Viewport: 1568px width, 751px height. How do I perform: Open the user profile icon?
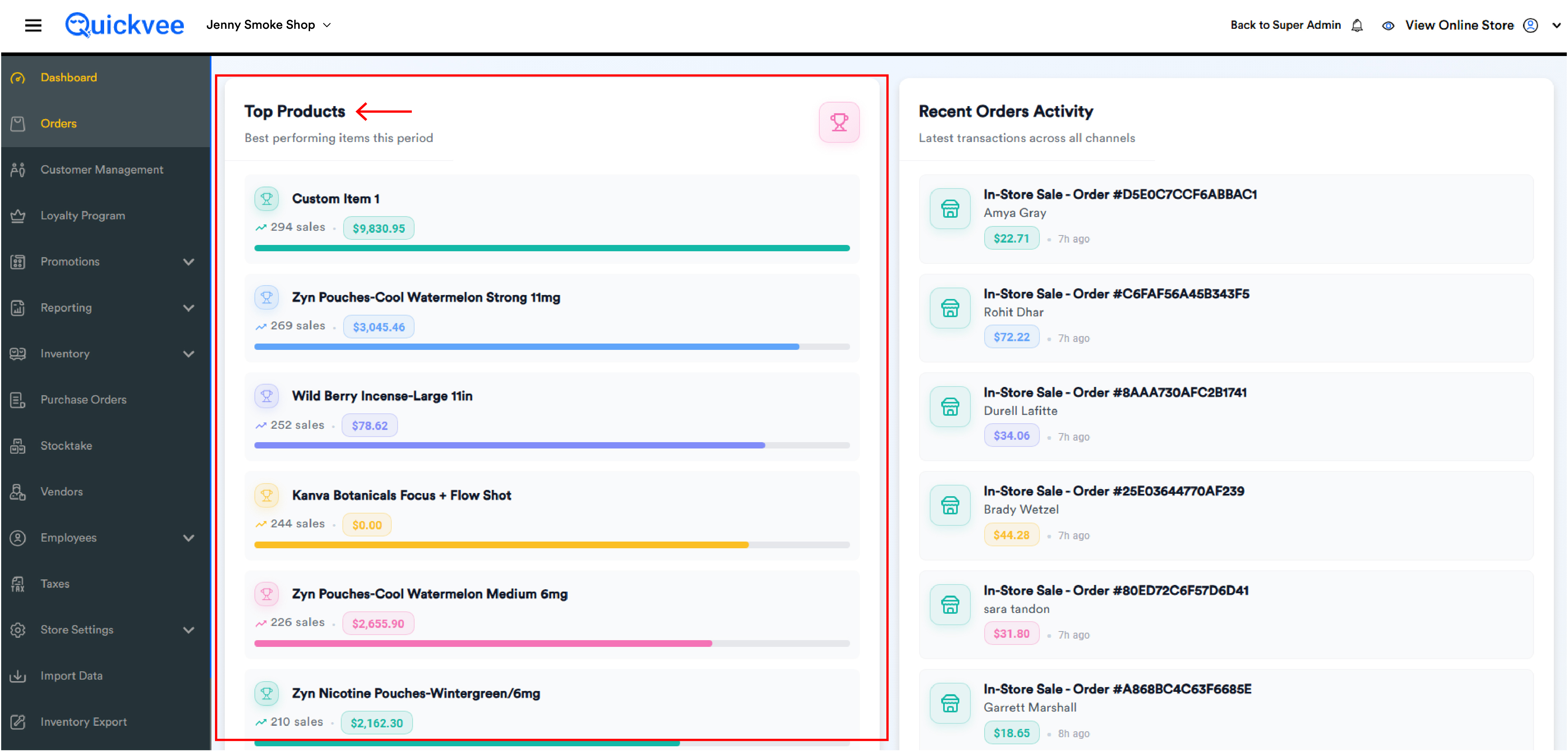[1530, 25]
